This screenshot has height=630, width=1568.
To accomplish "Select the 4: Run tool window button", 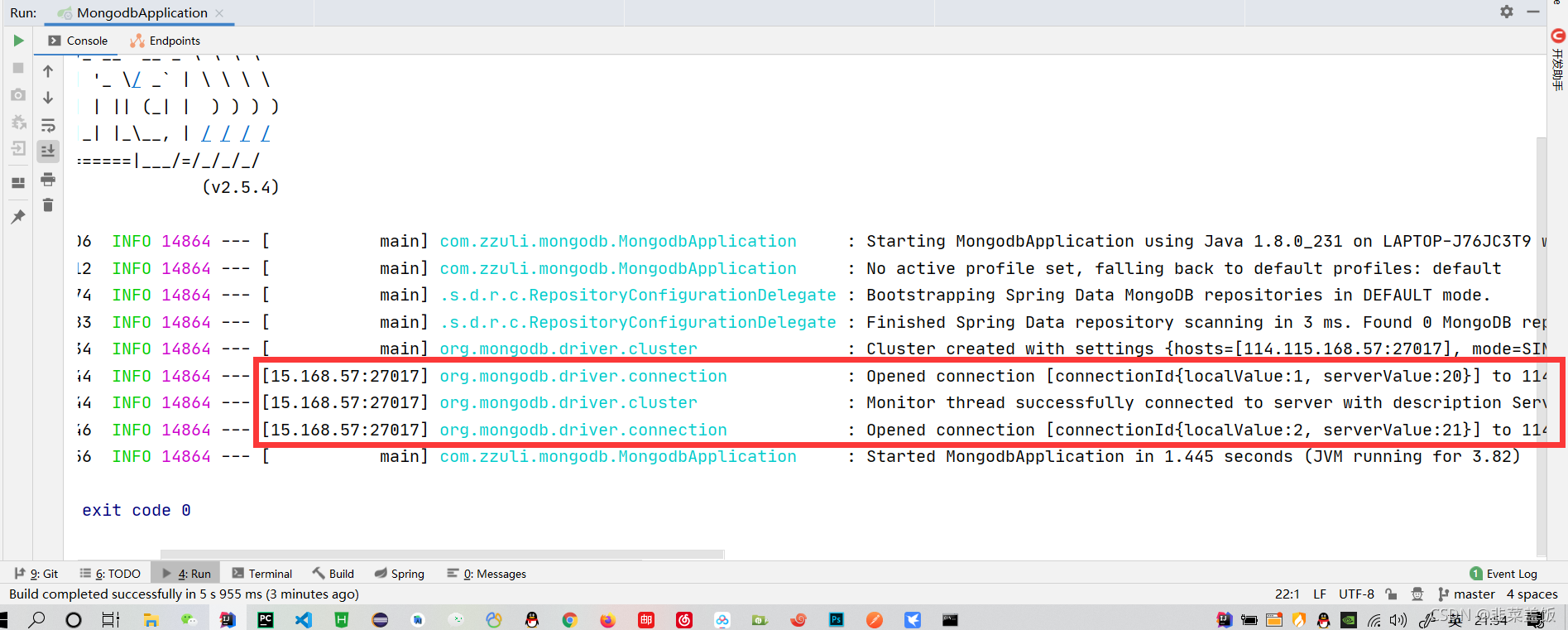I will [x=186, y=574].
